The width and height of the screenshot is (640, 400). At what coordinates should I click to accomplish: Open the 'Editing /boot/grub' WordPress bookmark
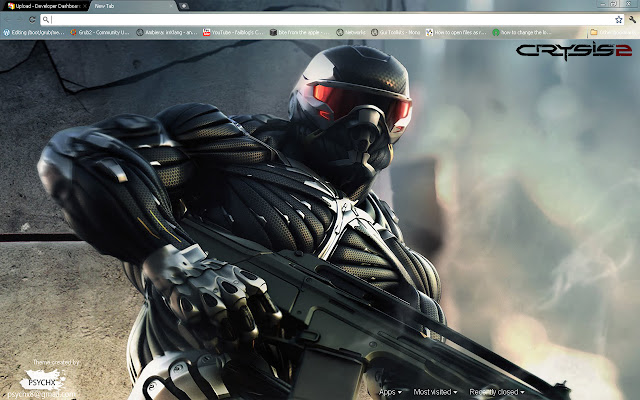(x=34, y=32)
